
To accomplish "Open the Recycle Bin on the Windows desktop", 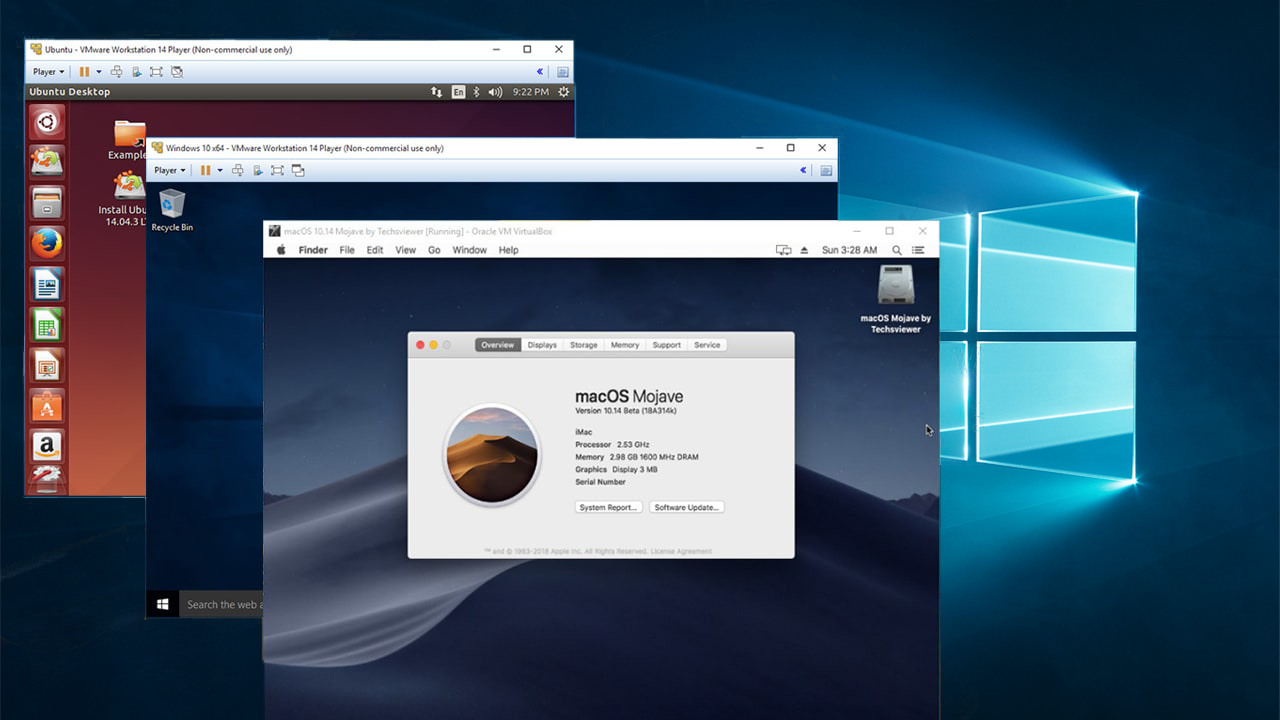I will [x=171, y=205].
